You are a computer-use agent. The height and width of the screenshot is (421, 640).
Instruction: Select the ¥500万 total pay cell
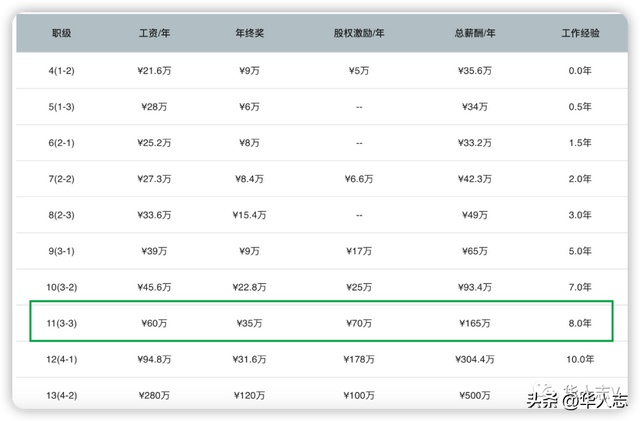(x=475, y=395)
